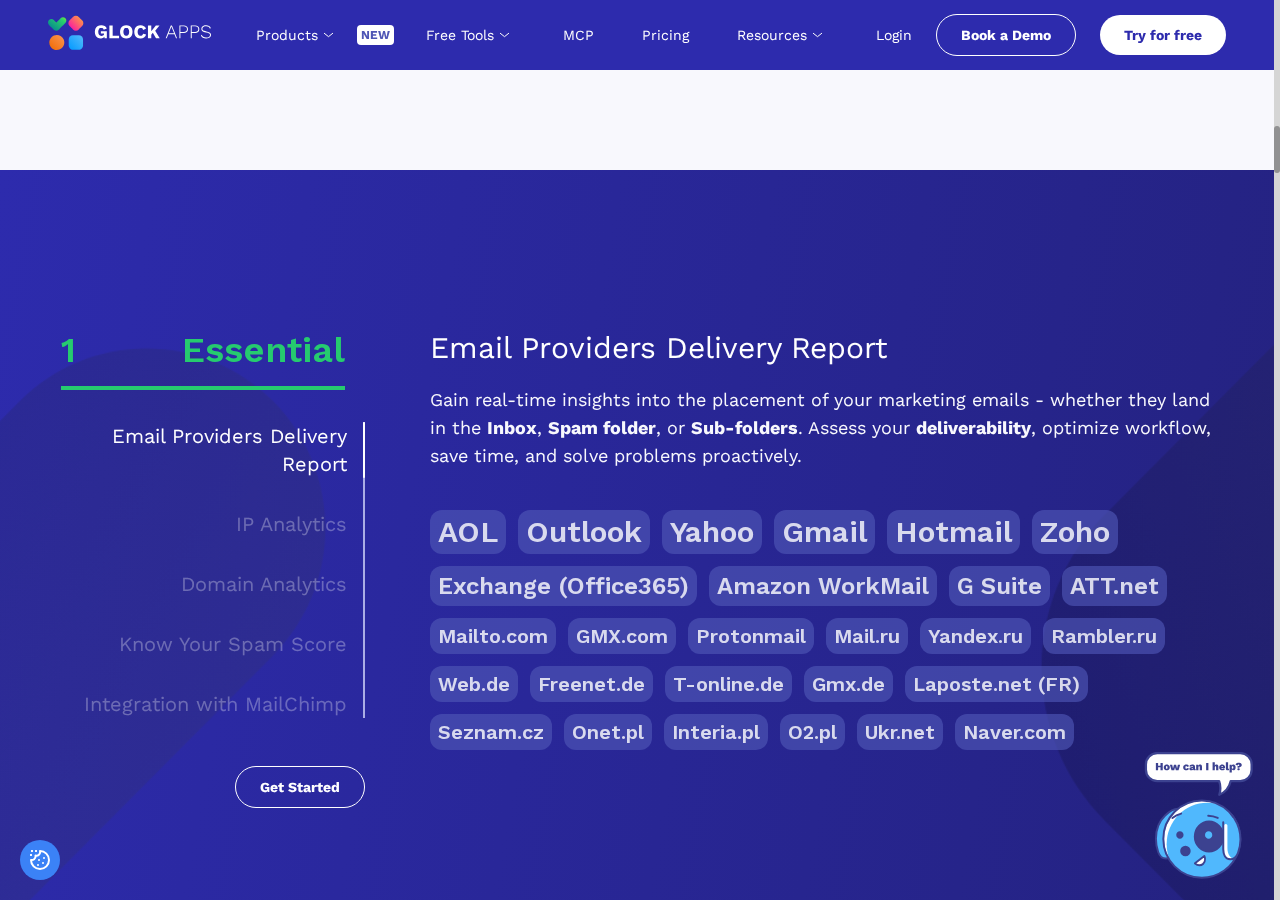Screen dimensions: 1280x900
Task: Click the Amazon WorkMail tag
Action: (x=823, y=586)
